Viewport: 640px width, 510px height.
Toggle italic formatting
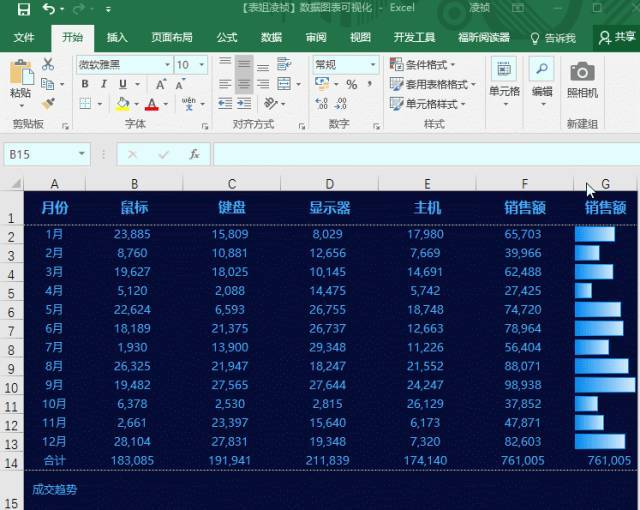[x=104, y=84]
